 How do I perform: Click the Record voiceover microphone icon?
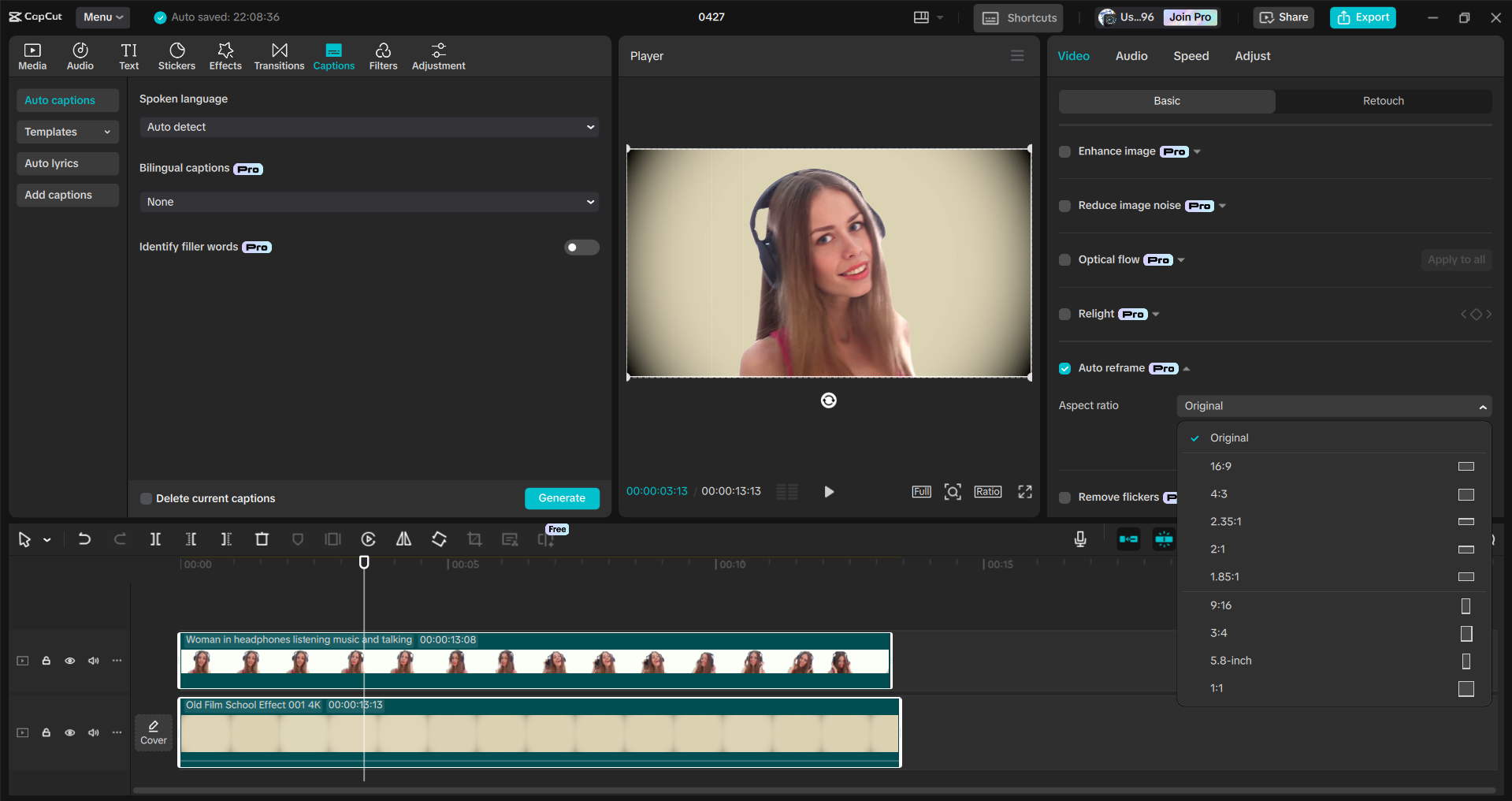click(x=1079, y=539)
